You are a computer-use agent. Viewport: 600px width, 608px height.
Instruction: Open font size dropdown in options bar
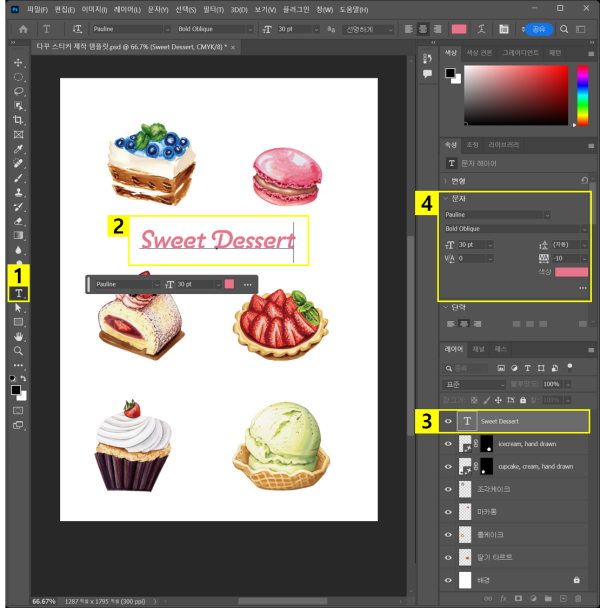point(316,29)
